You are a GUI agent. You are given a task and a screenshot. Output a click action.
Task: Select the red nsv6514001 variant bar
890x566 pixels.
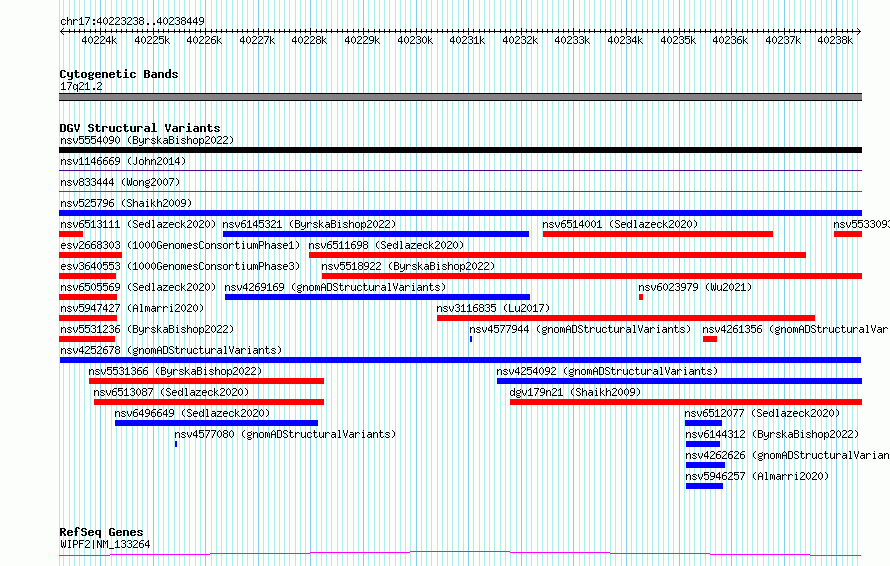coord(658,234)
